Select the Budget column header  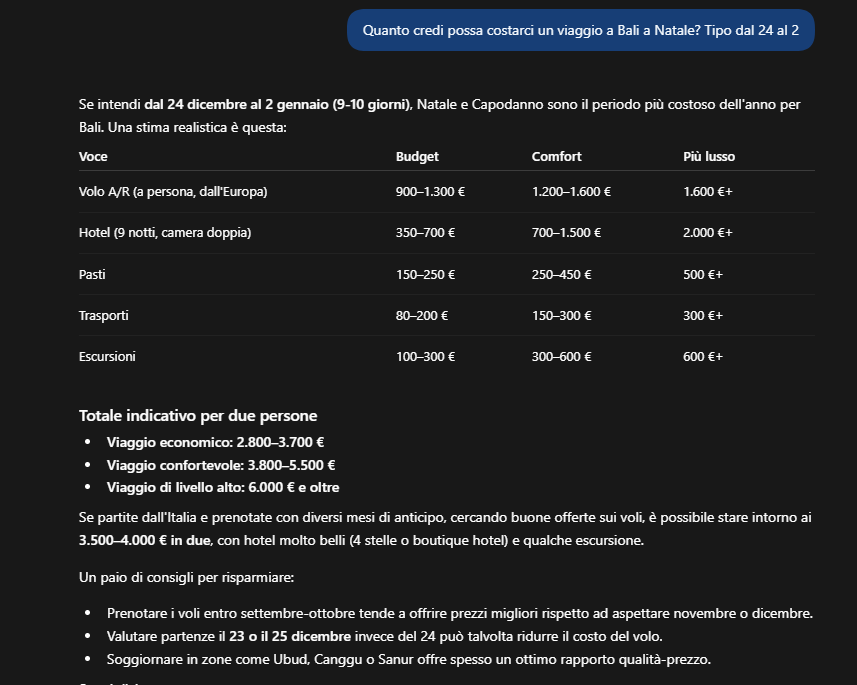point(417,156)
